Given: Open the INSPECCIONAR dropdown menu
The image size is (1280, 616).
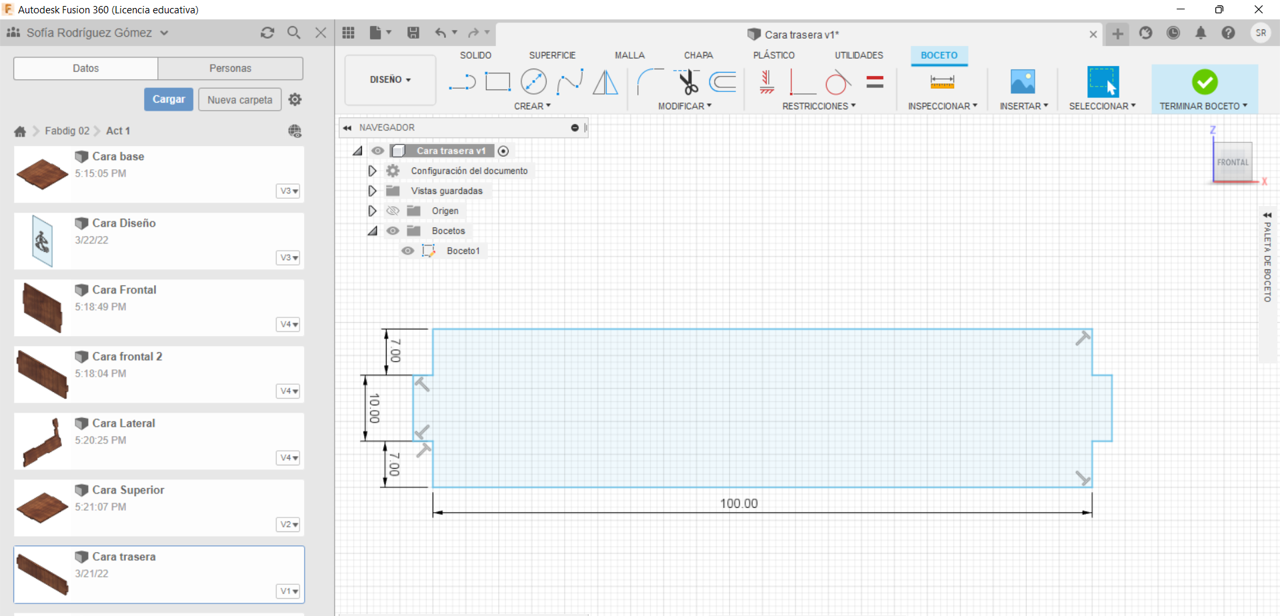Looking at the screenshot, I should click(943, 106).
